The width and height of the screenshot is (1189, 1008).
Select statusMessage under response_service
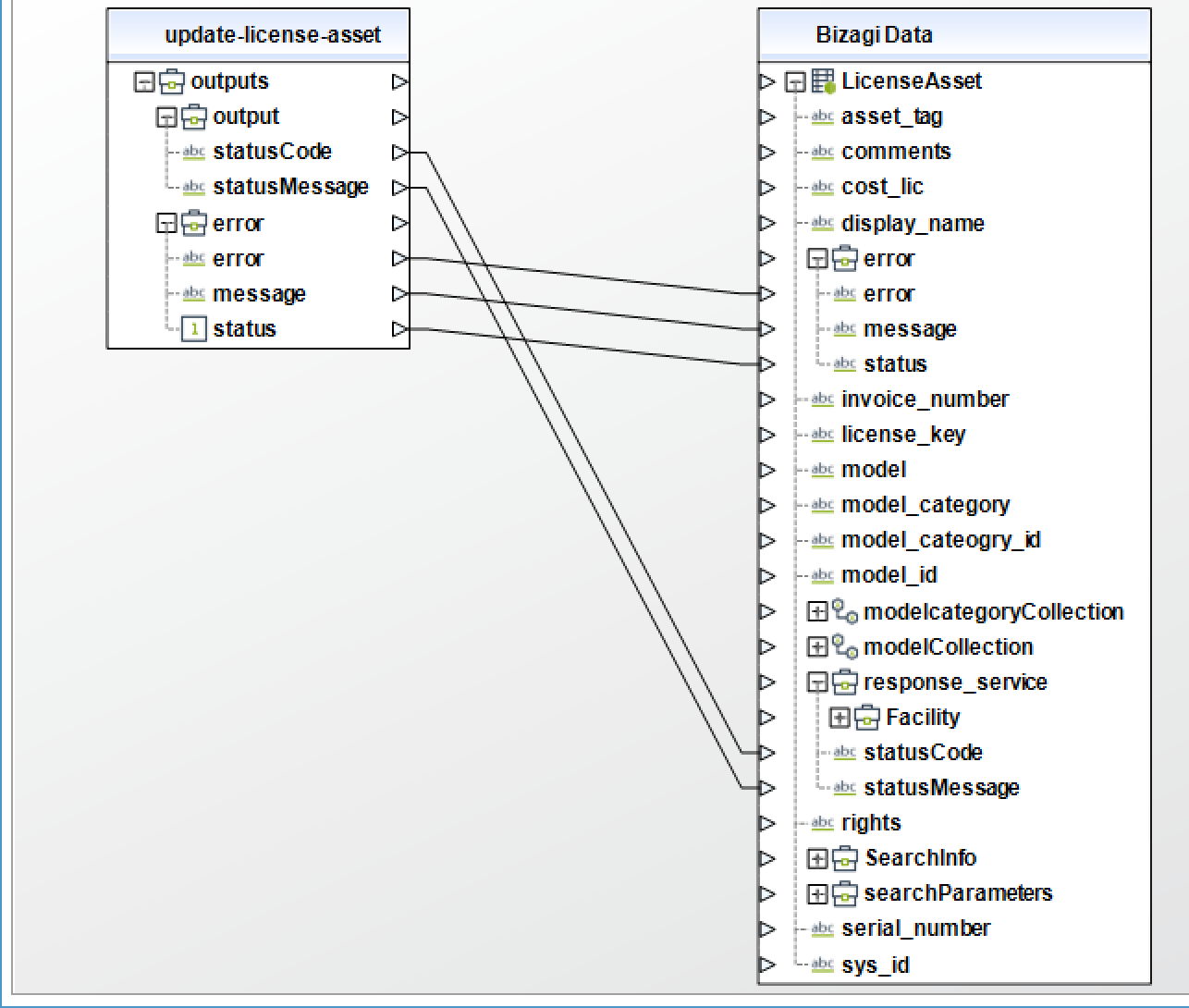[941, 788]
